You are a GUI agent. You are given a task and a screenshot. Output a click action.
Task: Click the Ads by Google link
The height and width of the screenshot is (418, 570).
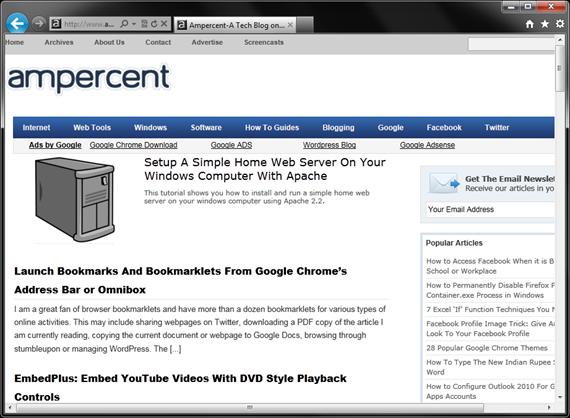tap(55, 145)
